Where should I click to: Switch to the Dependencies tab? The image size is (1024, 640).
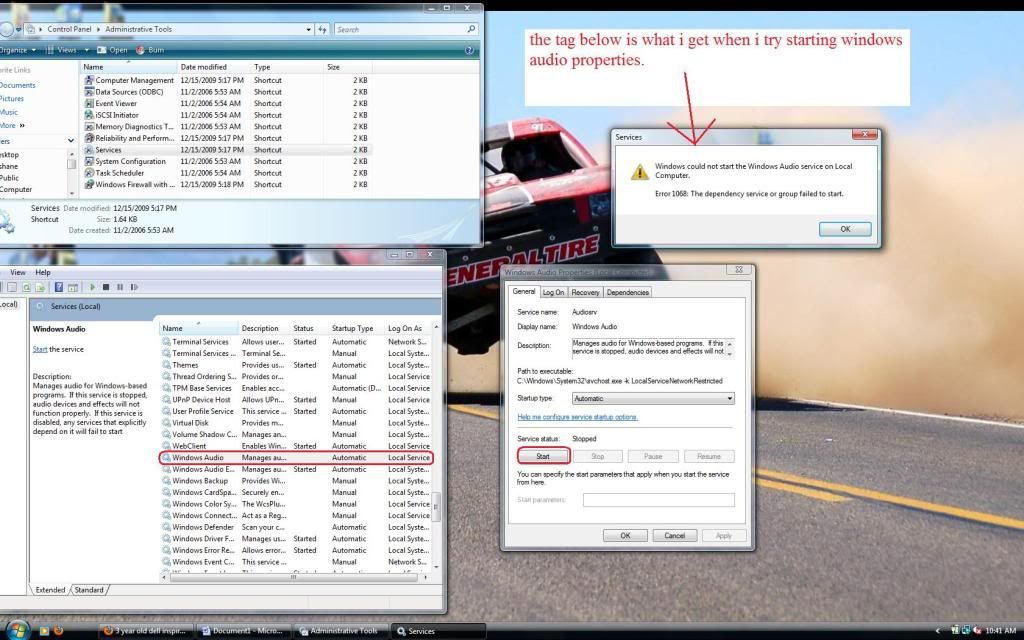(x=628, y=293)
